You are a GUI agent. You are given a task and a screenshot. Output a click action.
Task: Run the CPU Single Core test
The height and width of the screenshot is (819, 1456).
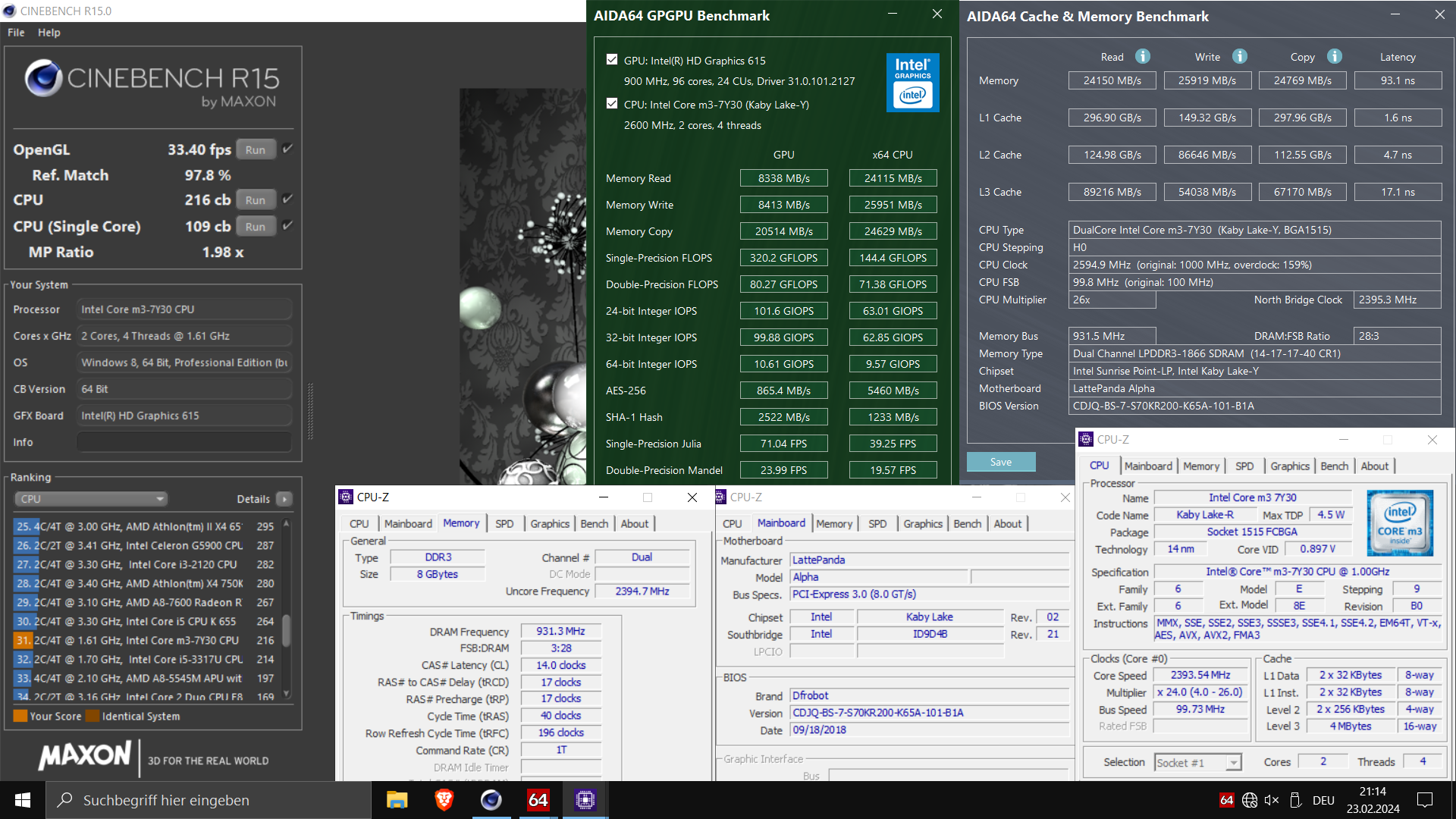[x=256, y=226]
